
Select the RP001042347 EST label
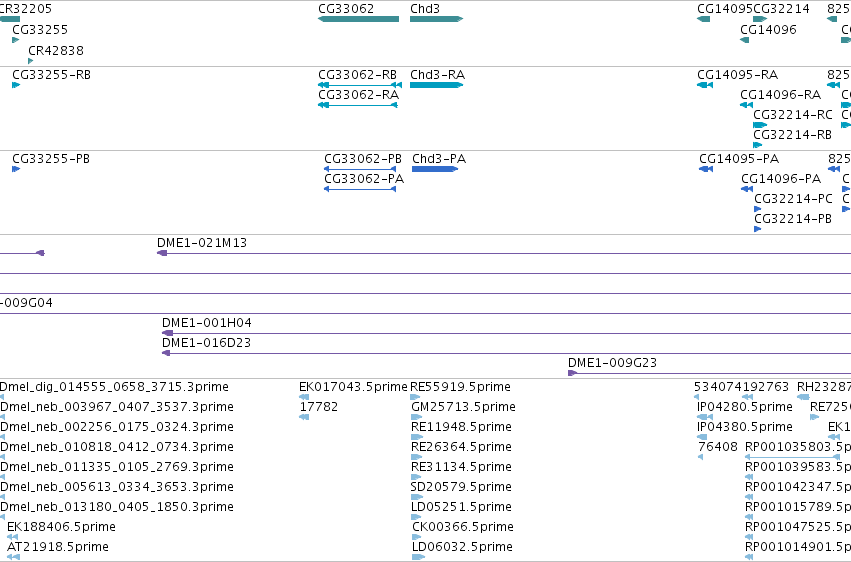798,487
